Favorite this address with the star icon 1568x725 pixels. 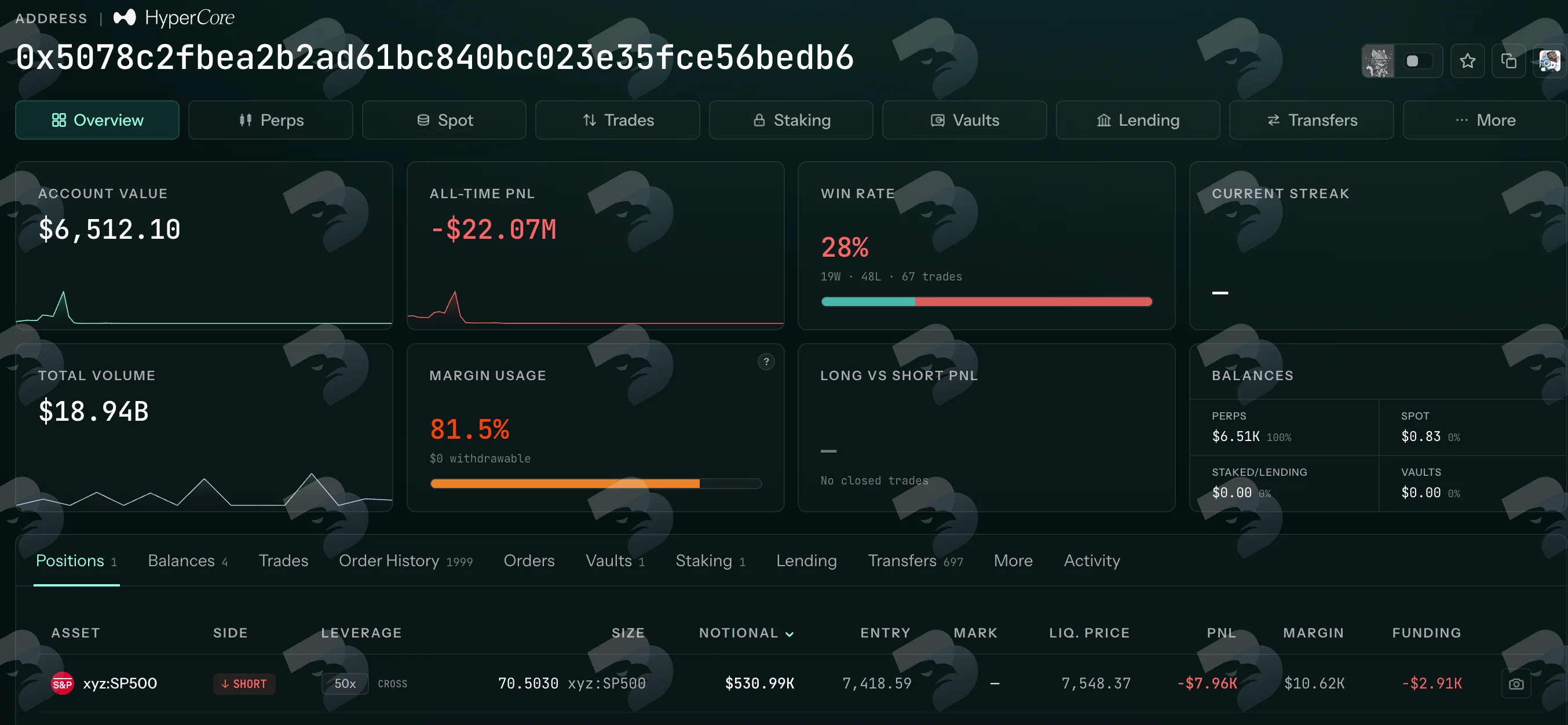coord(1467,61)
